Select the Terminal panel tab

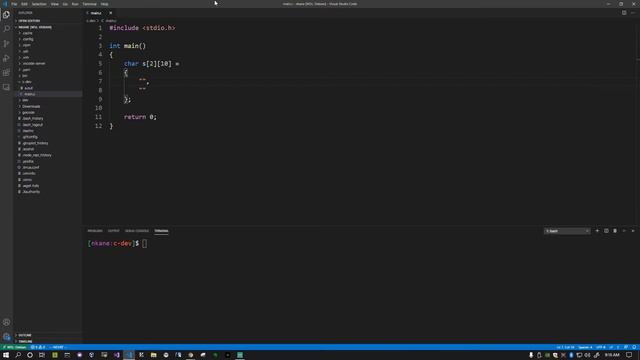161,231
